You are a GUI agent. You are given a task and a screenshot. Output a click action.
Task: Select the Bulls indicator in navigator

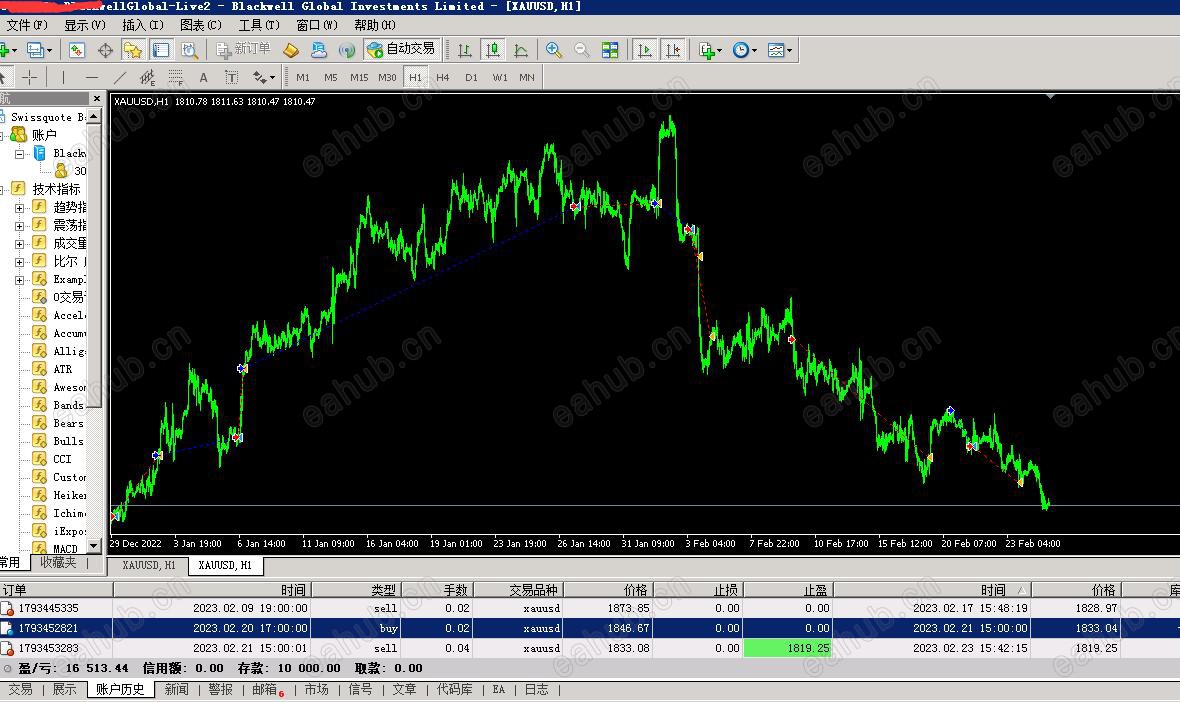coord(68,441)
